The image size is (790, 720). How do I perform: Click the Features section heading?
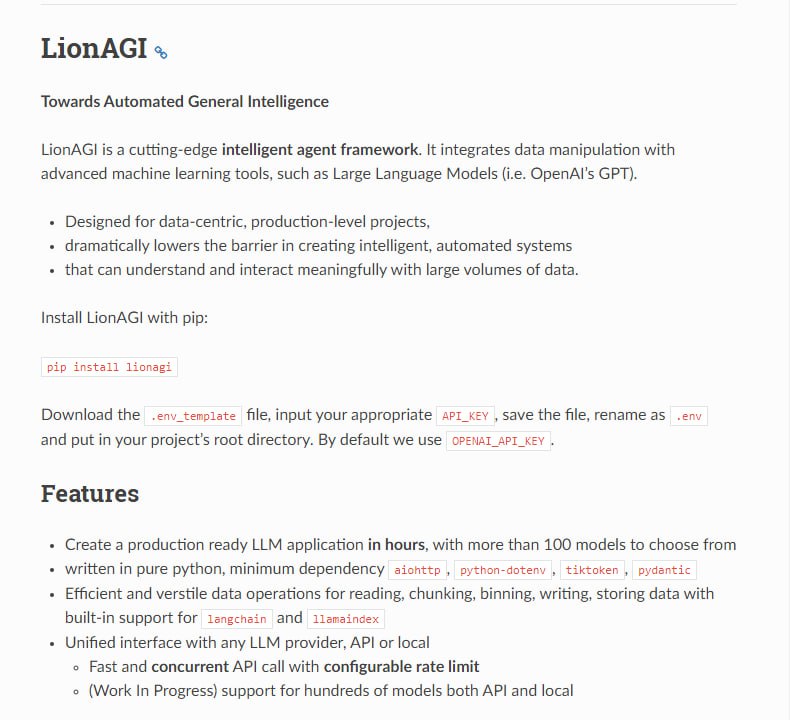coord(90,493)
